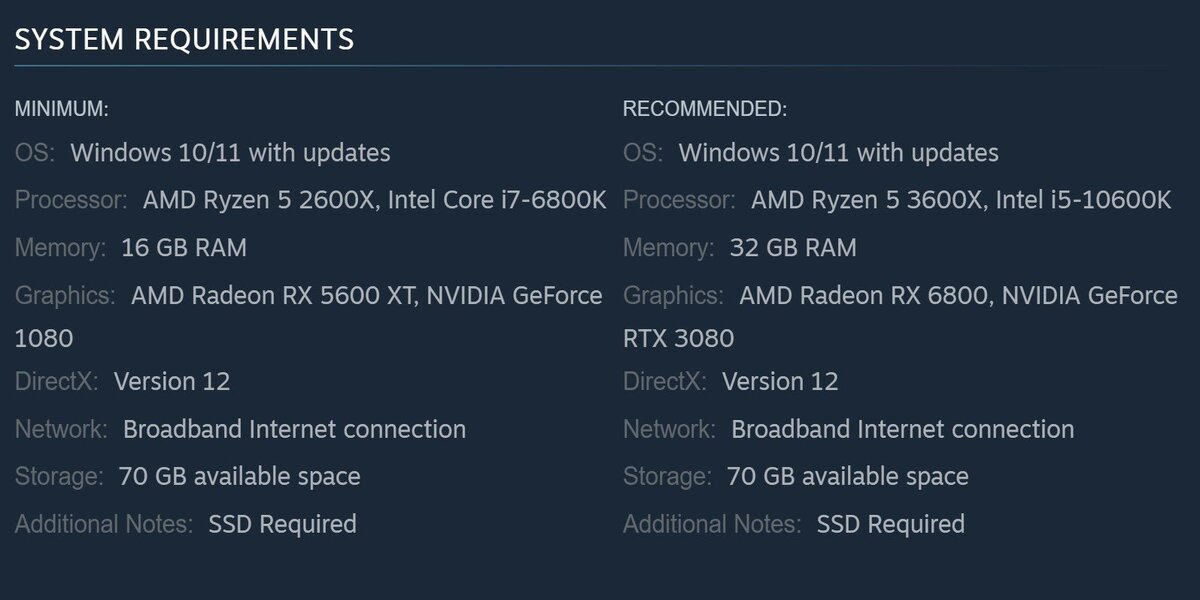Click the SYSTEM REQUIREMENTS heading
Viewport: 1200px width, 600px height.
point(184,39)
